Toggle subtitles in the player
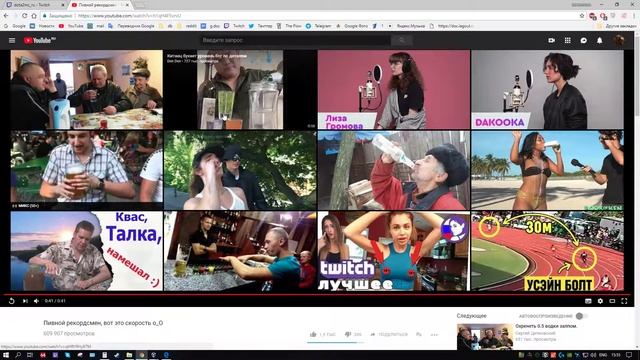640x360 pixels. click(x=588, y=301)
